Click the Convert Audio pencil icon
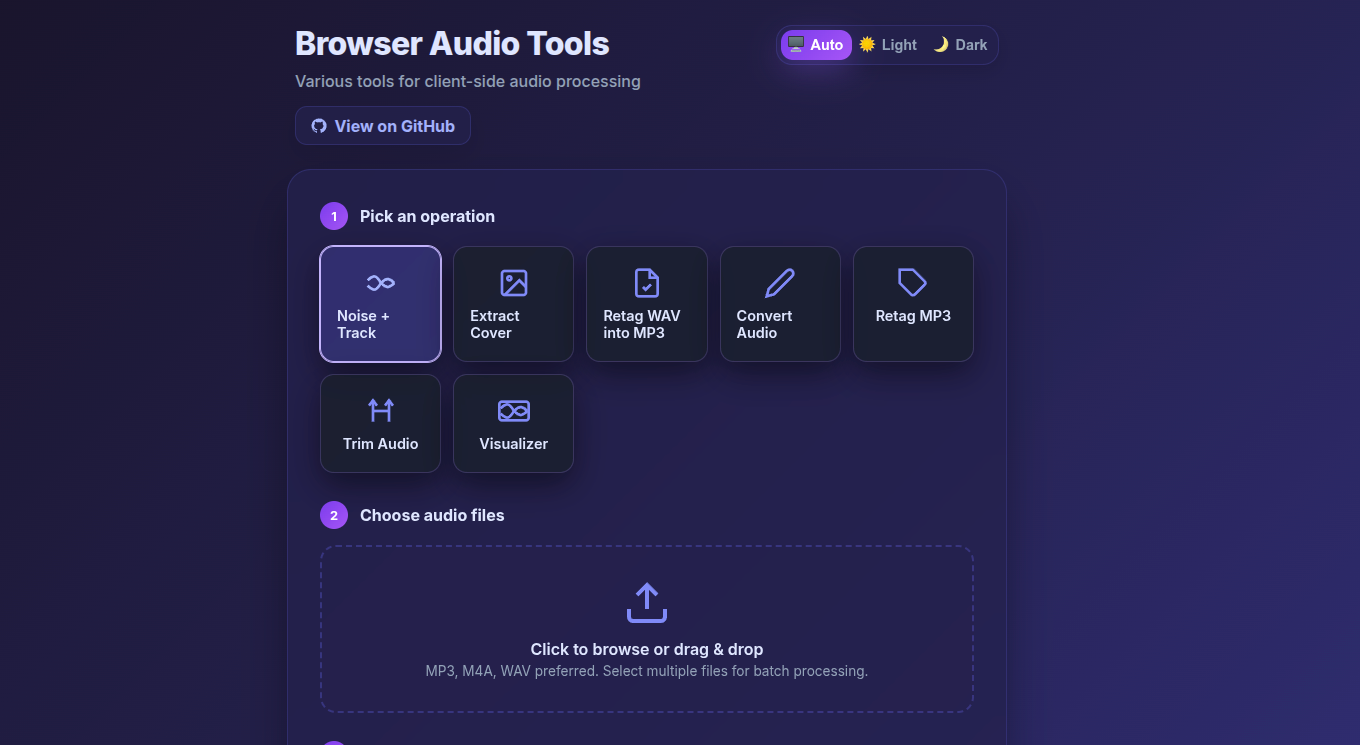This screenshot has width=1360, height=745. [x=780, y=282]
